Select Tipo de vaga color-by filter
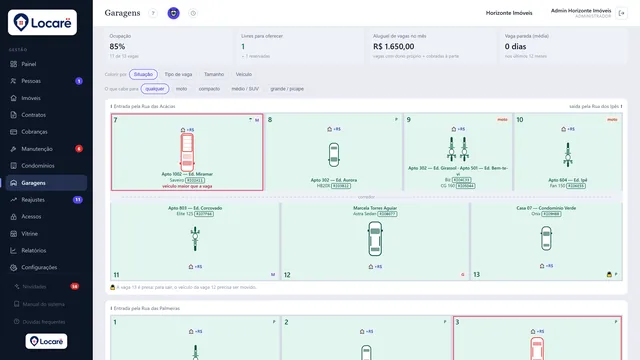The image size is (640, 360). point(178,74)
